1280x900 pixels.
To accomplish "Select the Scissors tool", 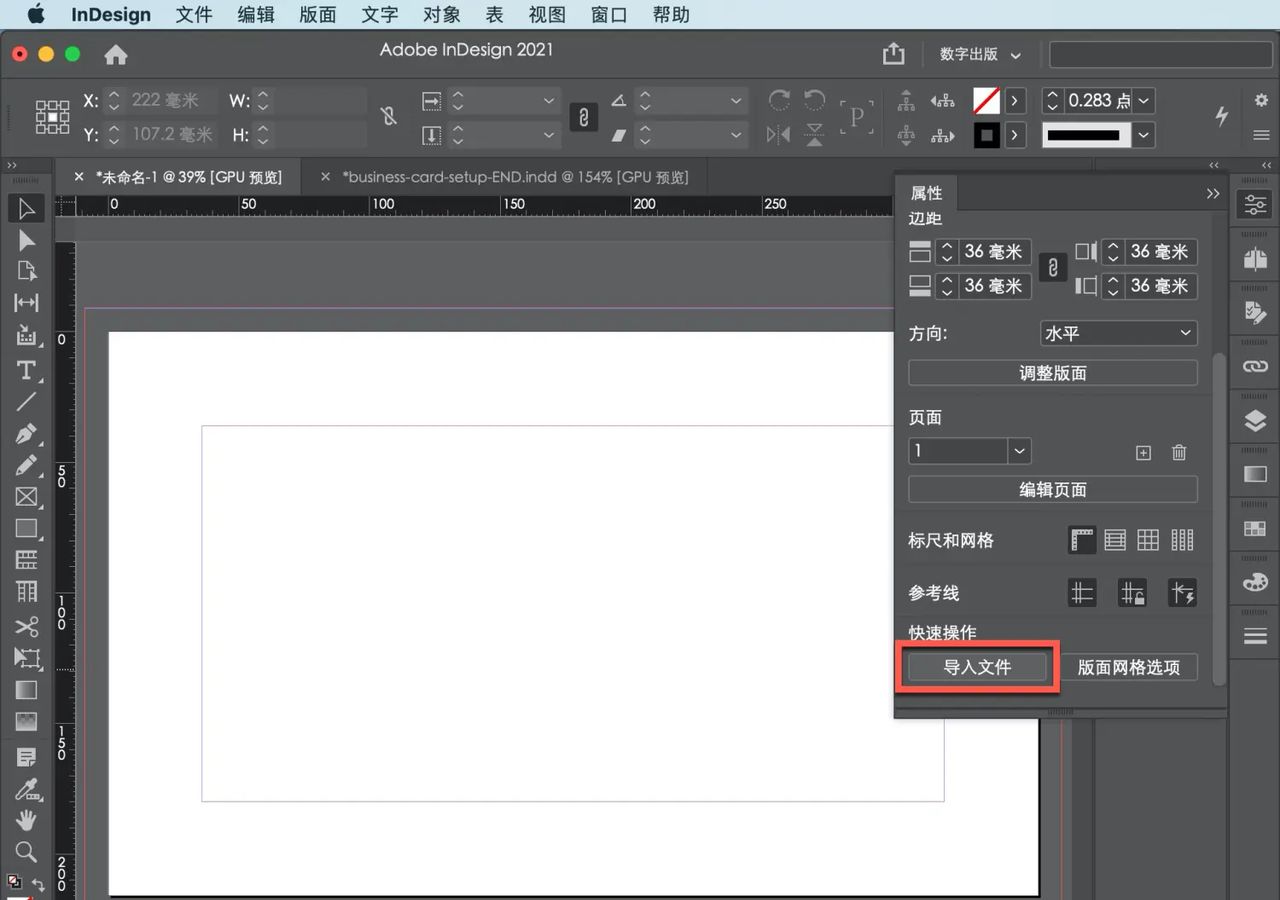I will [x=26, y=625].
